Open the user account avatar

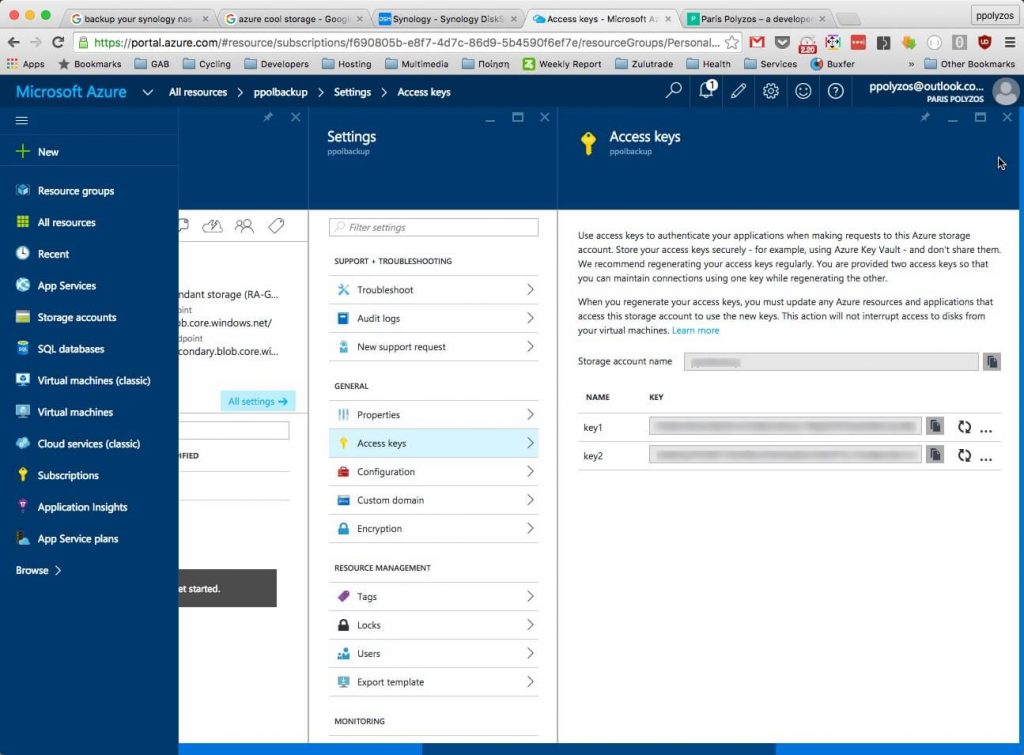click(1006, 91)
